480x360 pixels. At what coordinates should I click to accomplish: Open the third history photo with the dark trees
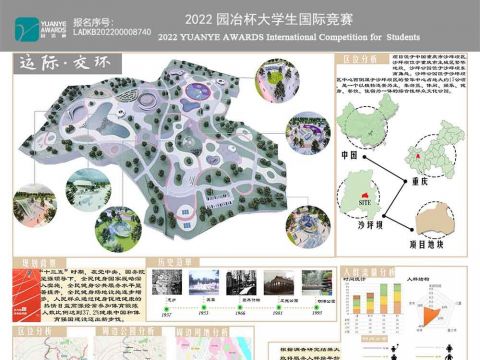click(241, 282)
